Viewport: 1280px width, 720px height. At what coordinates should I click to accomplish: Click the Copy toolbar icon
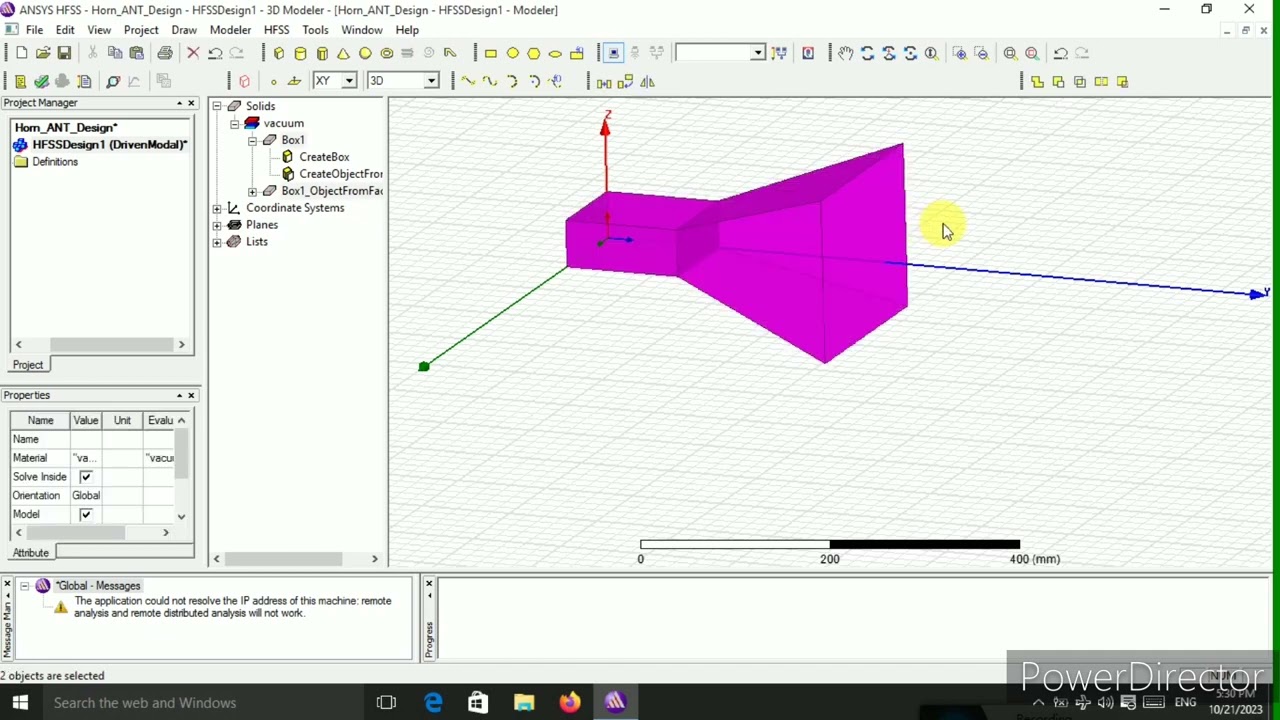pyautogui.click(x=115, y=53)
